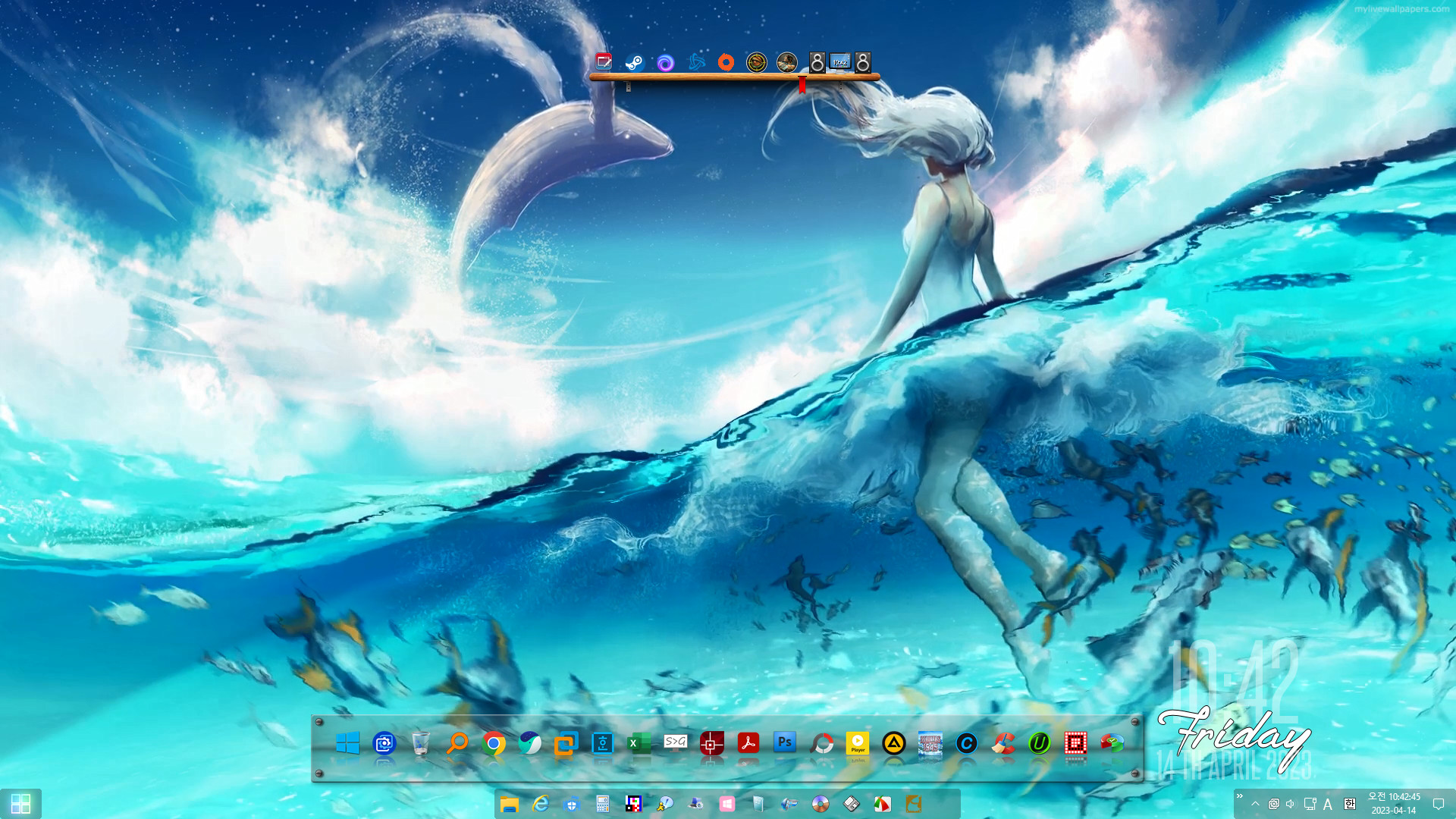This screenshot has width=1456, height=819.
Task: Launch the crosshair game icon on the shelf
Action: point(756,62)
